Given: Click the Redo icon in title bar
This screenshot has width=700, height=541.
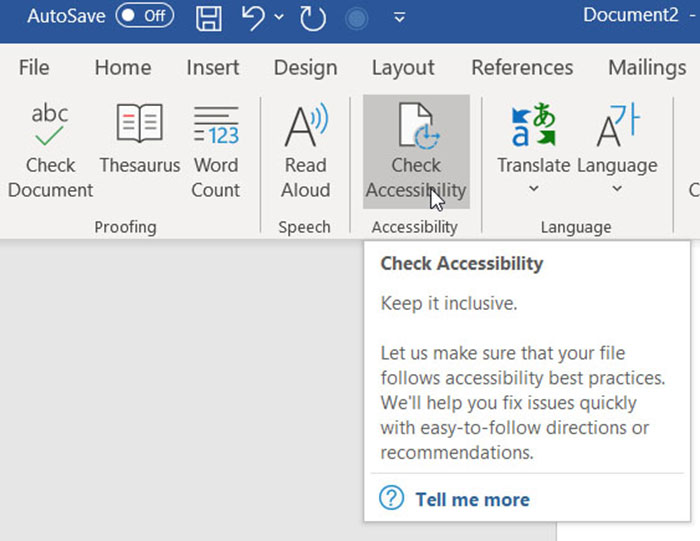Looking at the screenshot, I should (312, 18).
